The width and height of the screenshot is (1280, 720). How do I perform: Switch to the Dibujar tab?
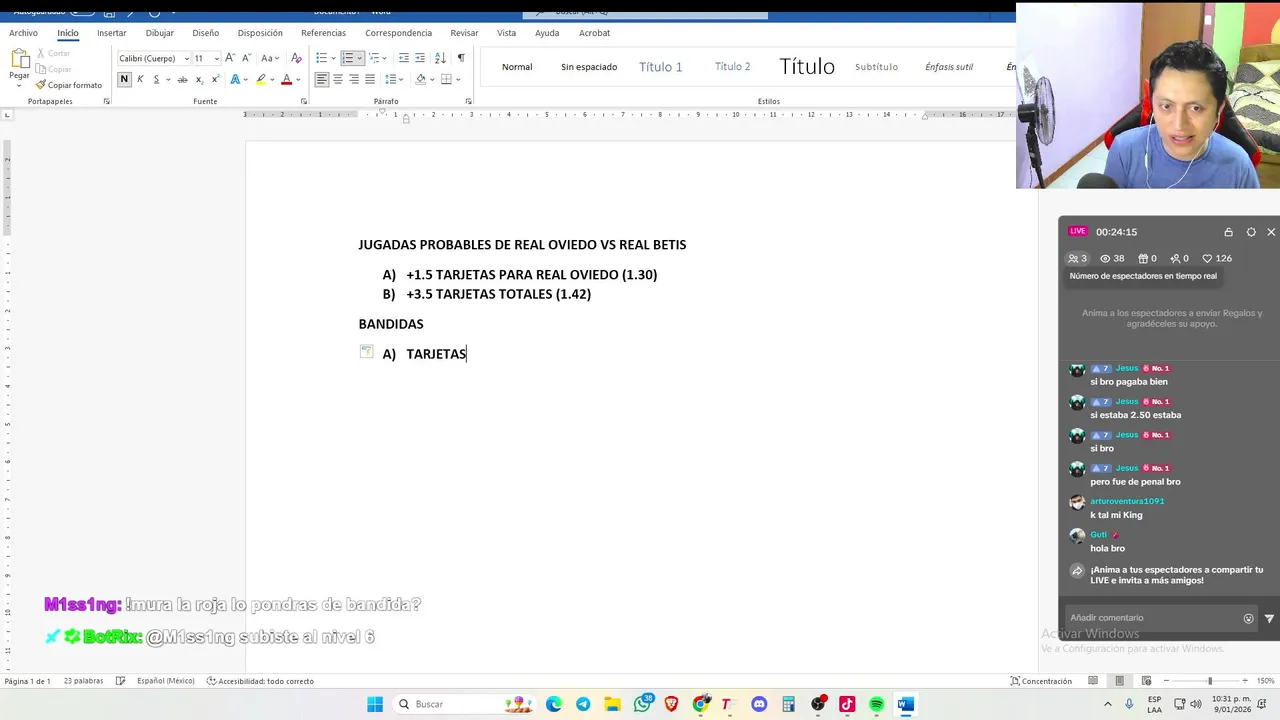click(x=160, y=33)
